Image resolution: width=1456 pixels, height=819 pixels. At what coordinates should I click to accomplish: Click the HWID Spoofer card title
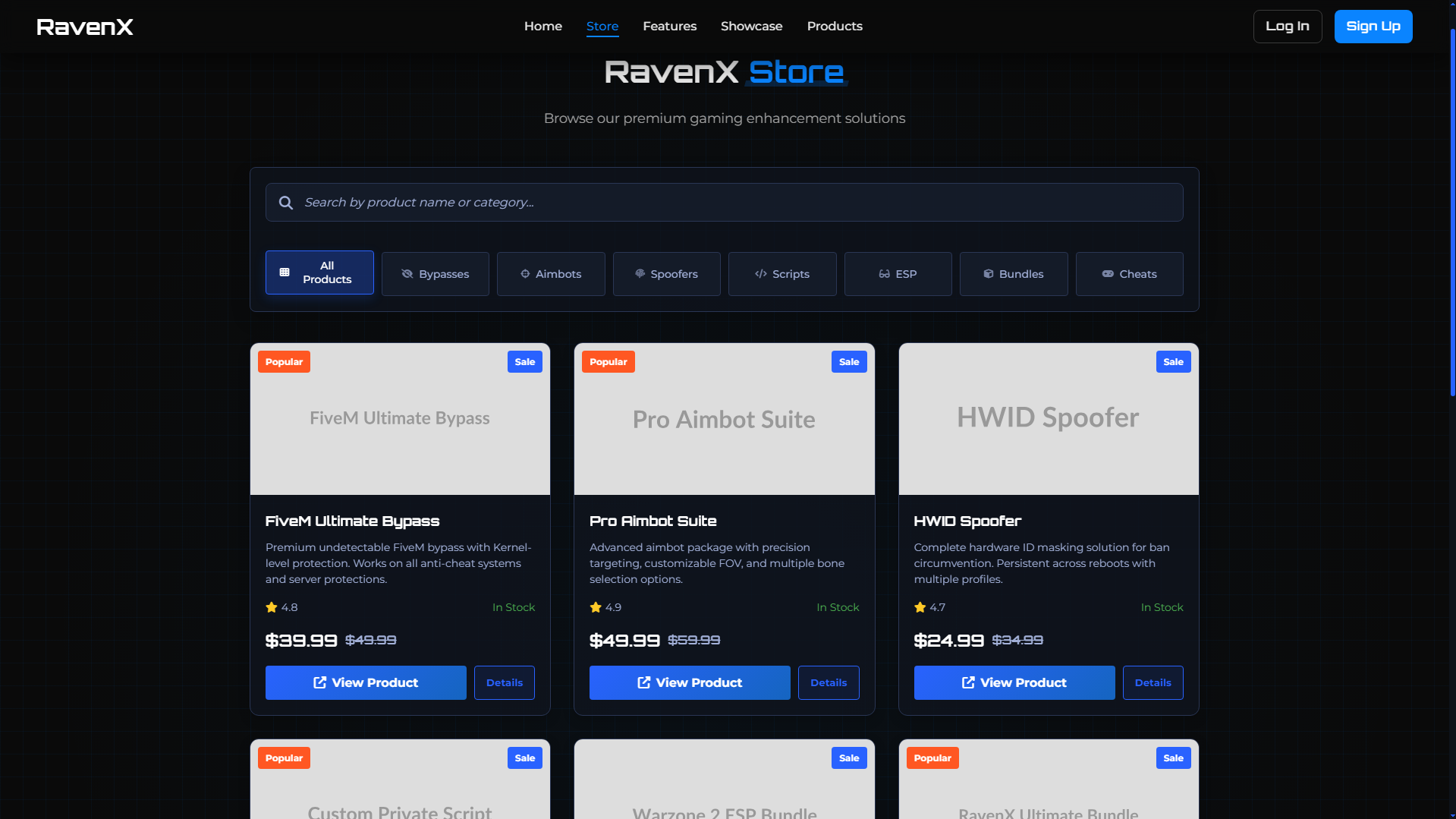click(x=968, y=521)
